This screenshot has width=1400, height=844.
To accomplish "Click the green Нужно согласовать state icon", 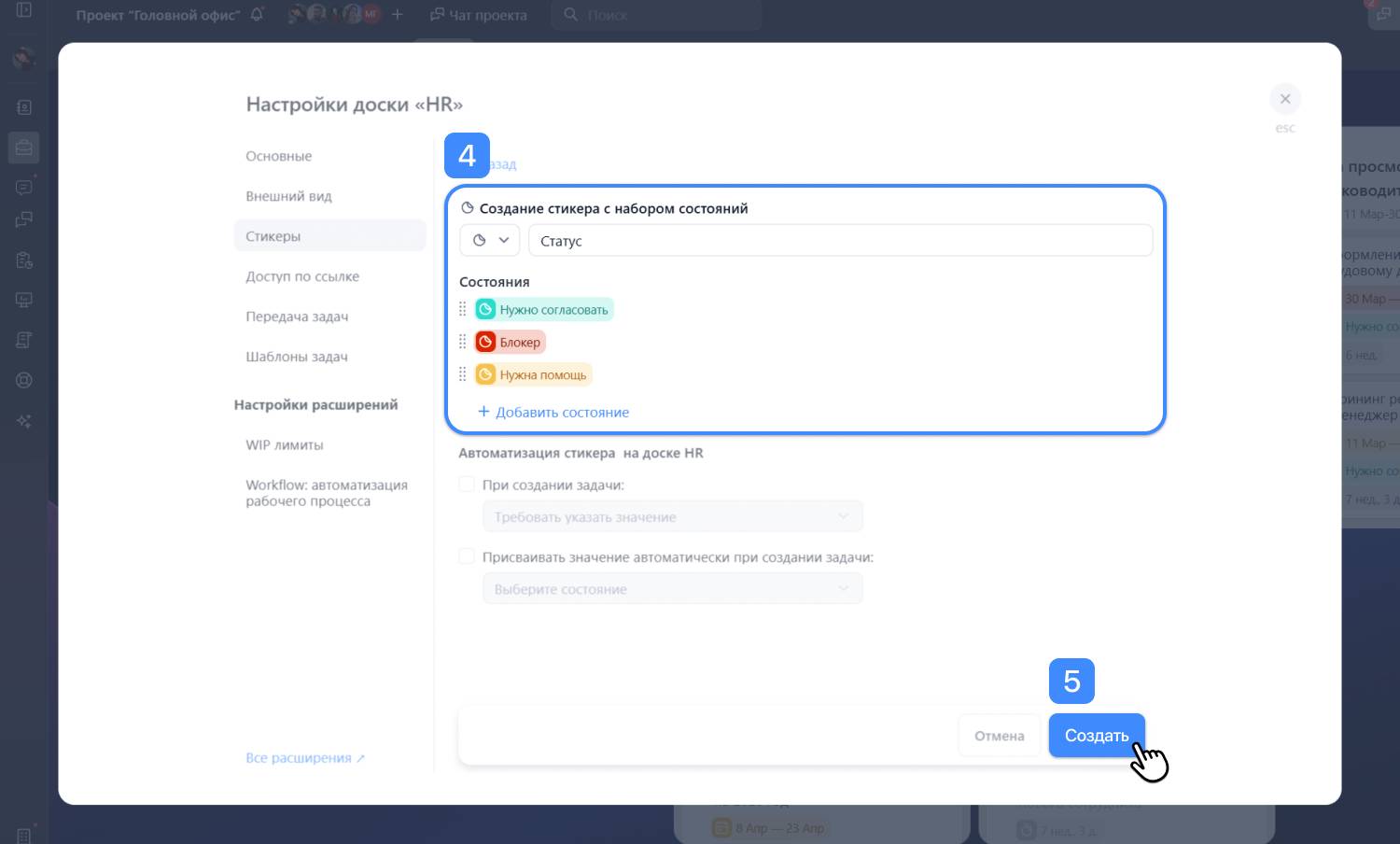I will [485, 310].
